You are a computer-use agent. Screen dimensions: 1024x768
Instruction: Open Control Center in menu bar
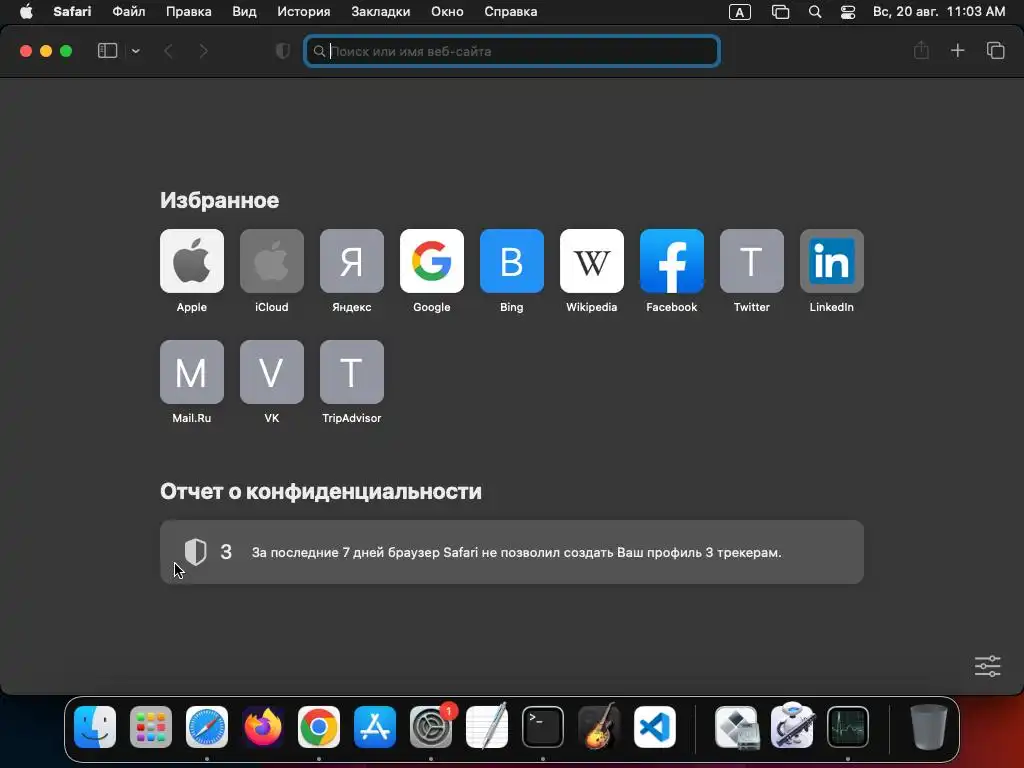click(848, 12)
